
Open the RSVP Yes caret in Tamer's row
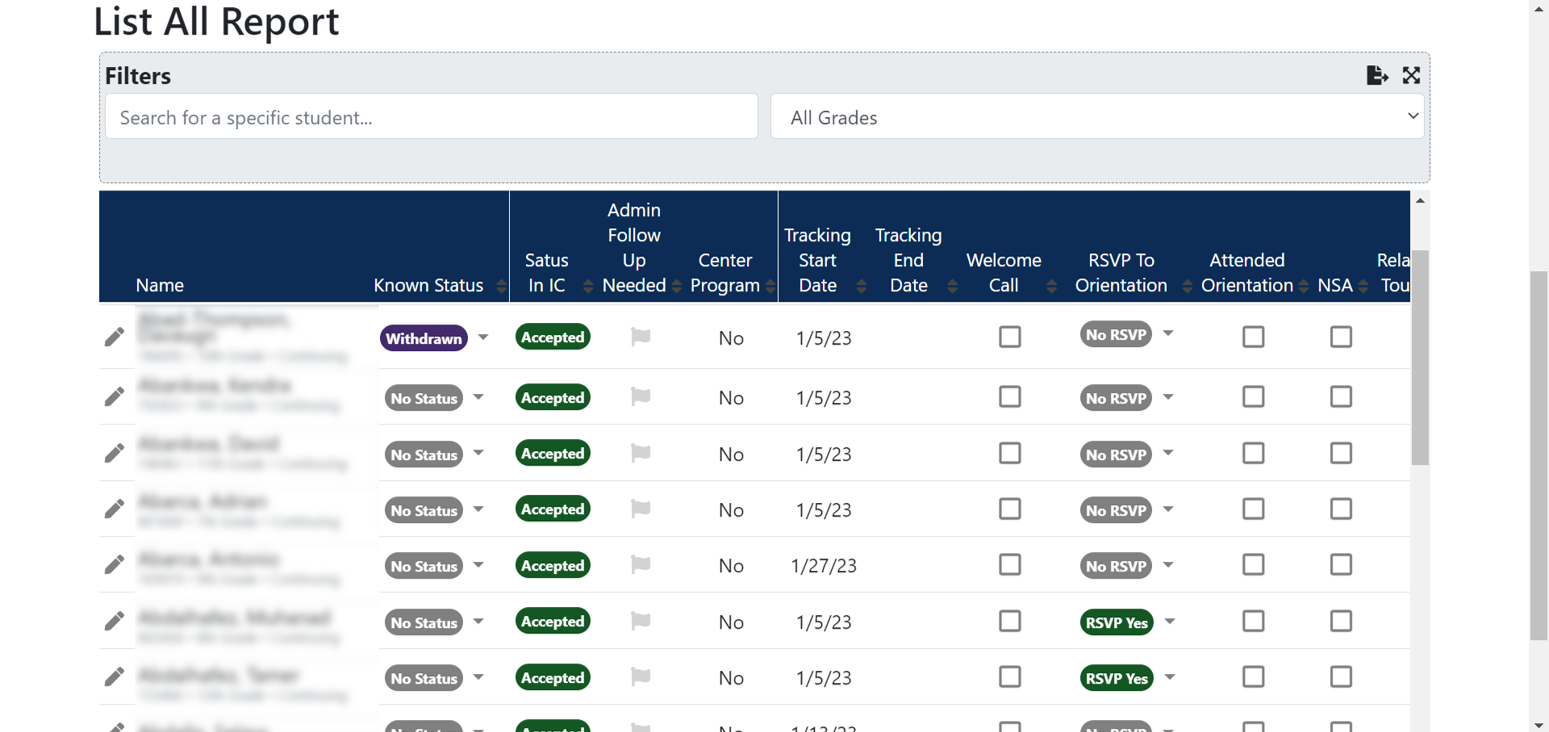(1169, 677)
